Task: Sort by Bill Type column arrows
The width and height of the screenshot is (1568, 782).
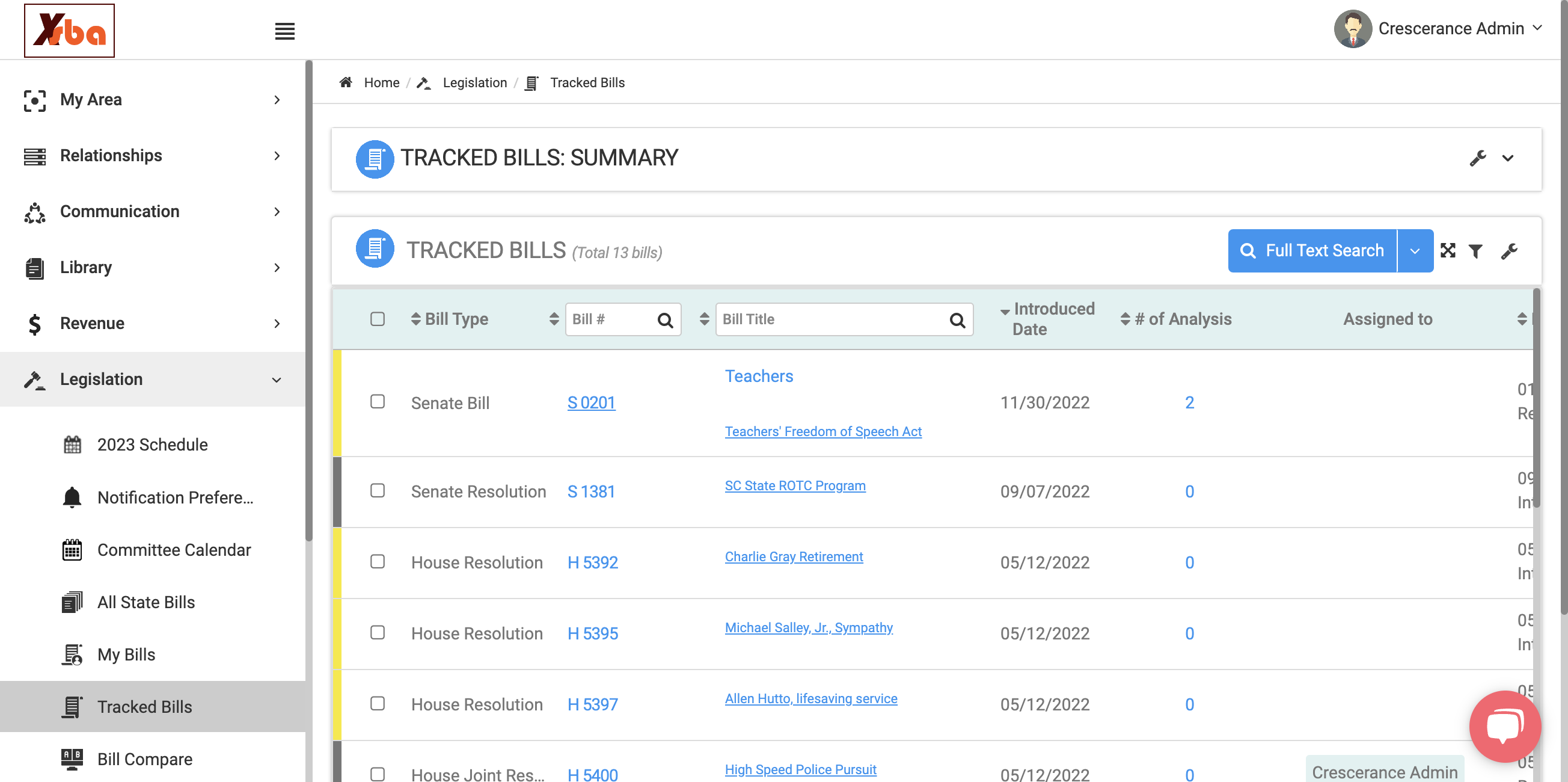Action: 415,319
